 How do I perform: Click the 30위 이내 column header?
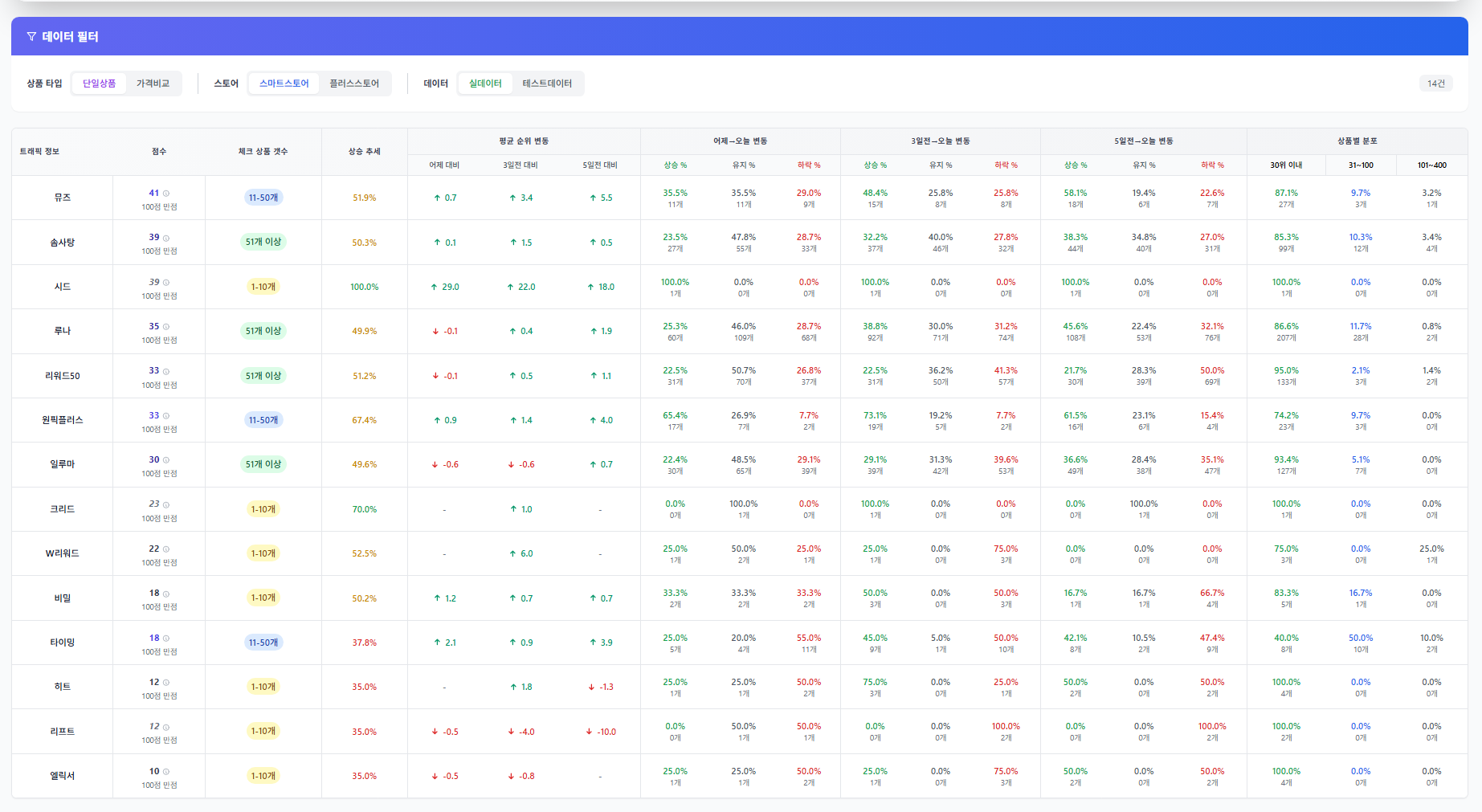pyautogui.click(x=1286, y=165)
